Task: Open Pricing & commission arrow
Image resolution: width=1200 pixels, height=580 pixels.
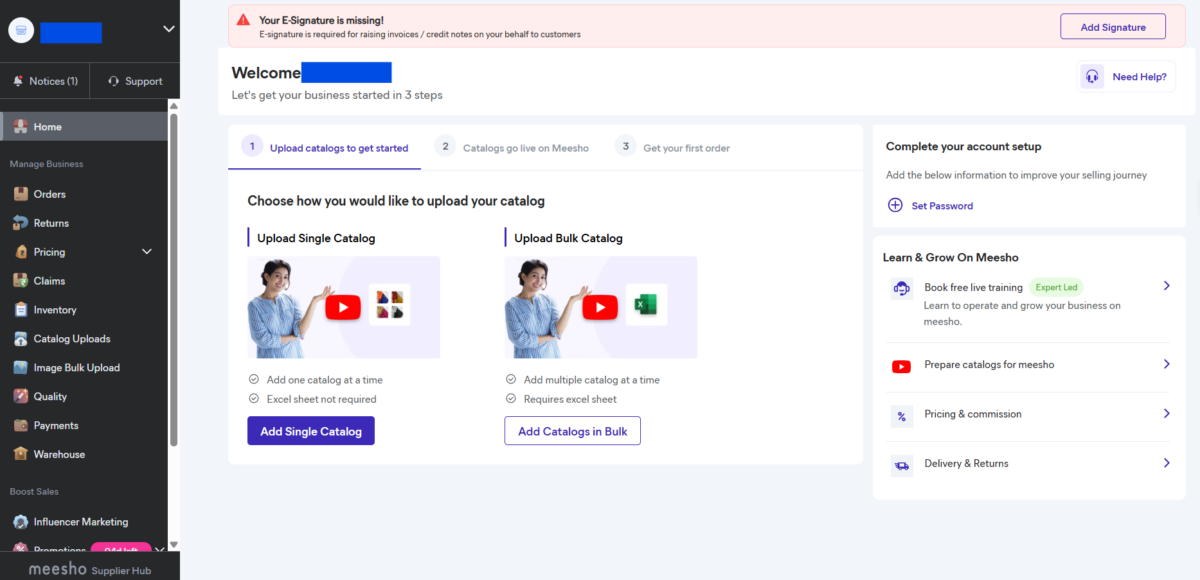Action: 1166,413
